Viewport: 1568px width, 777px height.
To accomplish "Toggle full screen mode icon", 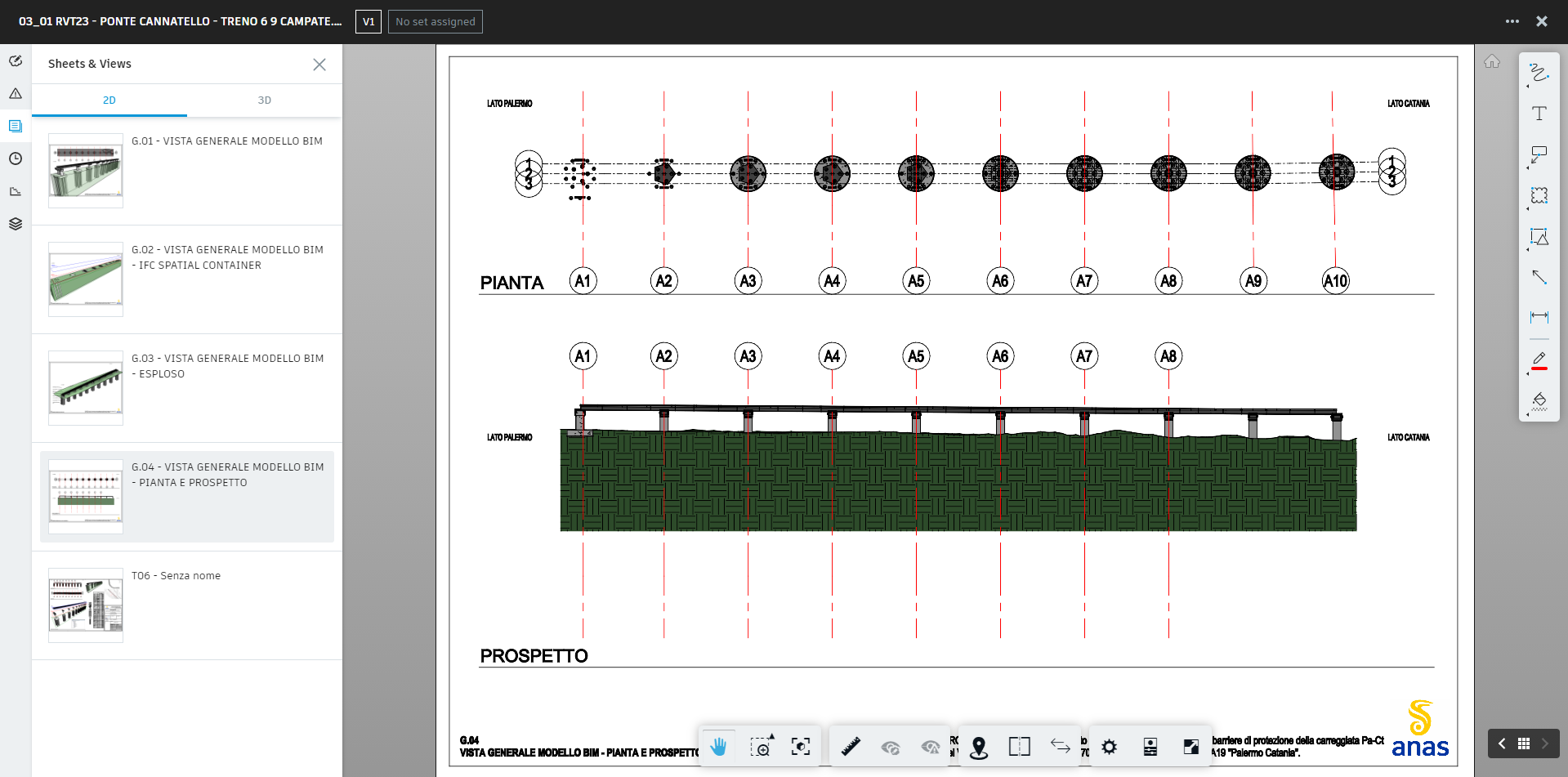I will point(1191,747).
